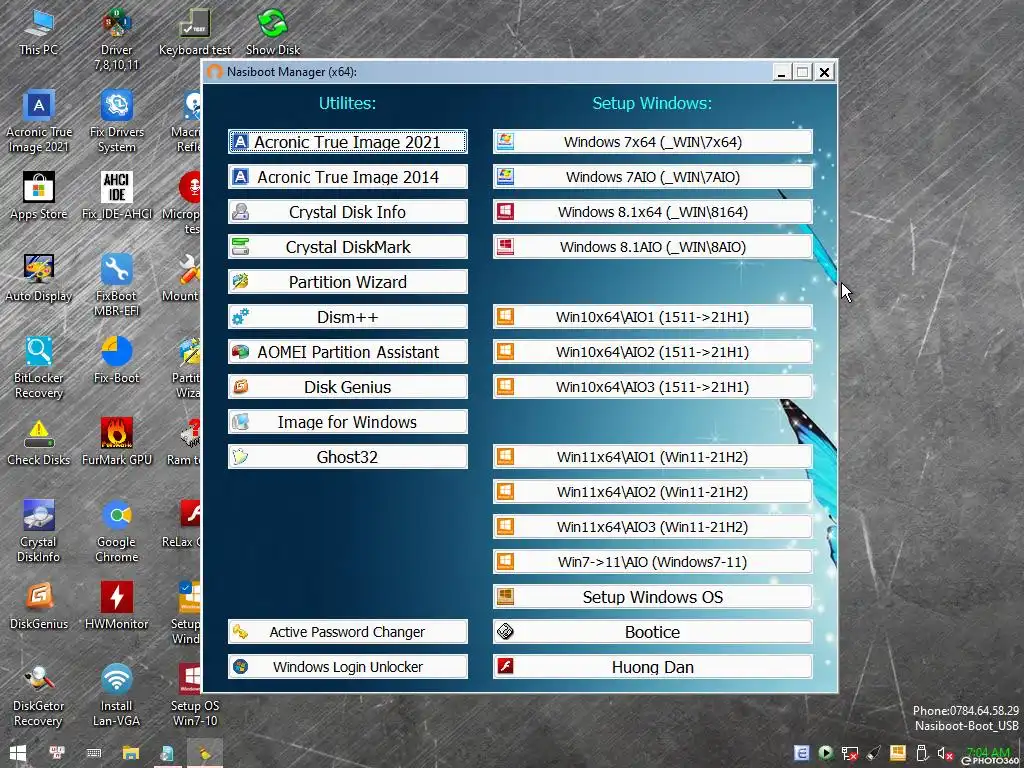The width and height of the screenshot is (1024, 768).
Task: Select Win7->11\AIO (Windows7-11) option
Action: click(x=652, y=562)
